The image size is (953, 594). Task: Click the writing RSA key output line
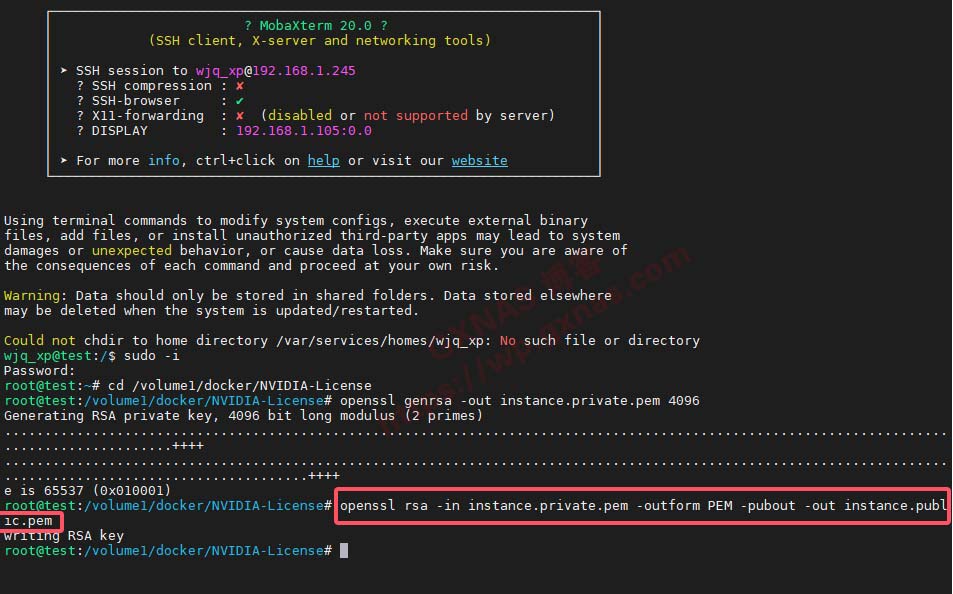[64, 536]
